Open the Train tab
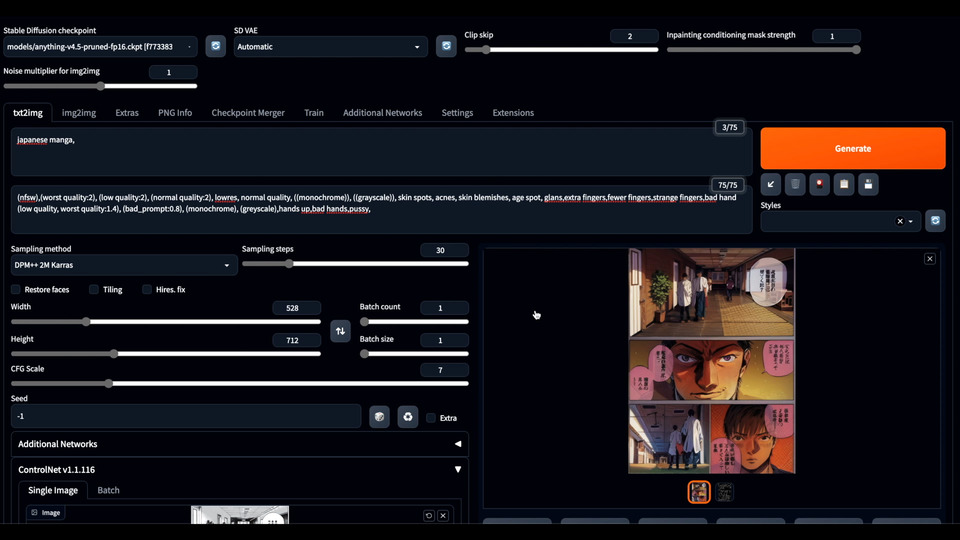The width and height of the screenshot is (960, 540). [x=314, y=113]
